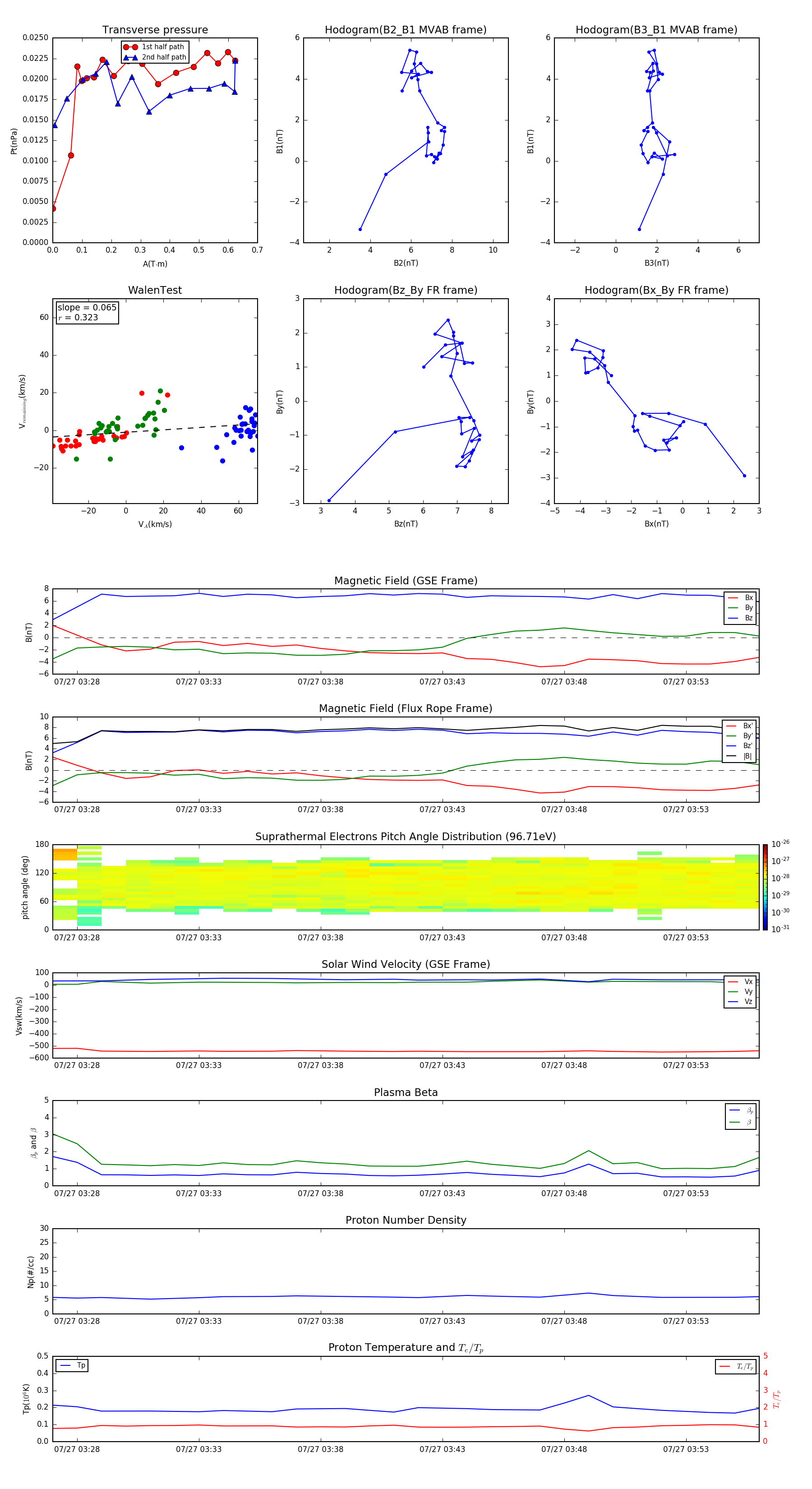Click the "Bx(nT)" x-axis label
The image size is (812, 1489).
pos(656,524)
